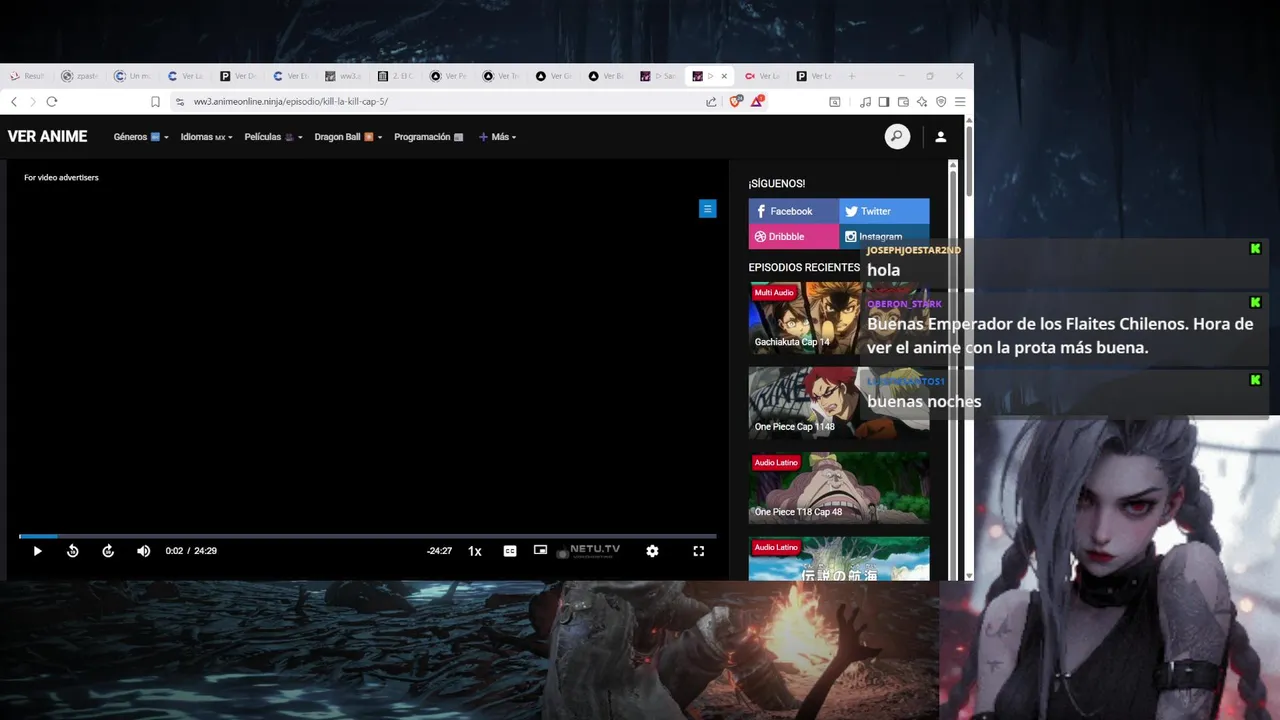The image size is (1280, 720).
Task: Open Brave Shields lion icon
Action: (x=736, y=101)
